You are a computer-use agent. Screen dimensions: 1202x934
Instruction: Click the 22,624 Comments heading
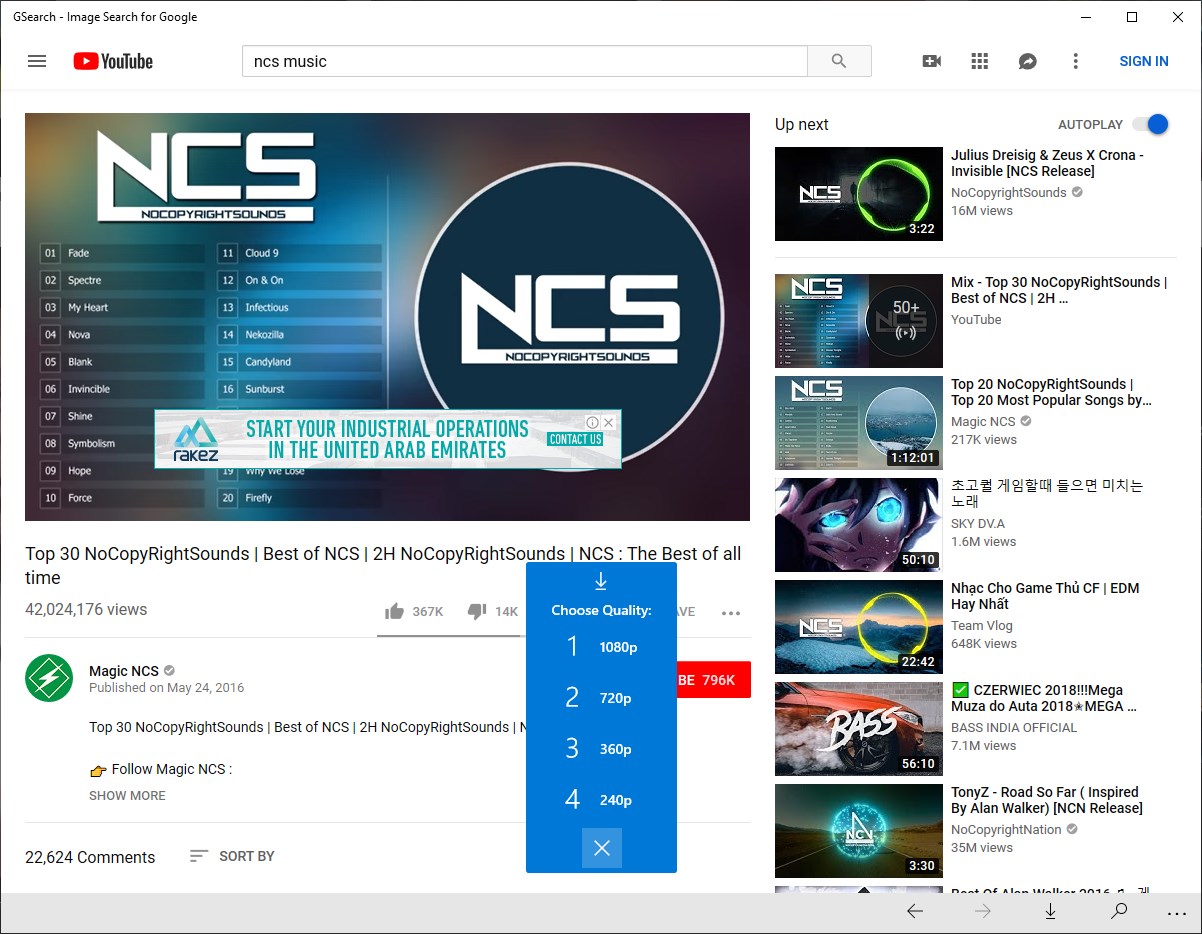point(90,857)
